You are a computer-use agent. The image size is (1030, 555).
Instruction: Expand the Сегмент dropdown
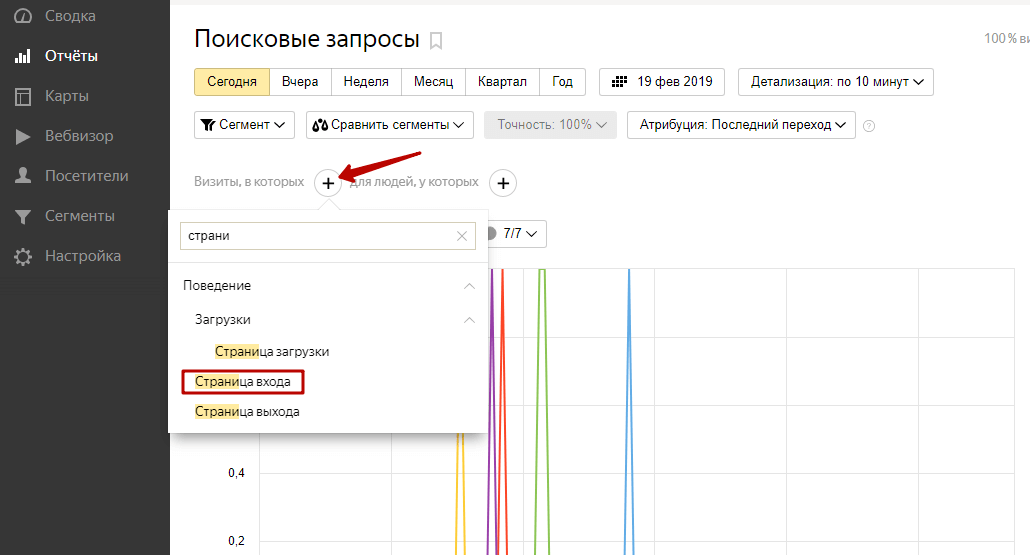(x=244, y=125)
